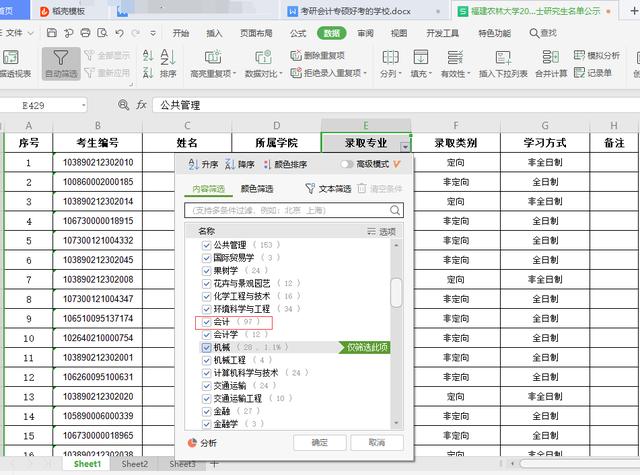Uncheck the 公共管理 checkbox

pyautogui.click(x=207, y=245)
